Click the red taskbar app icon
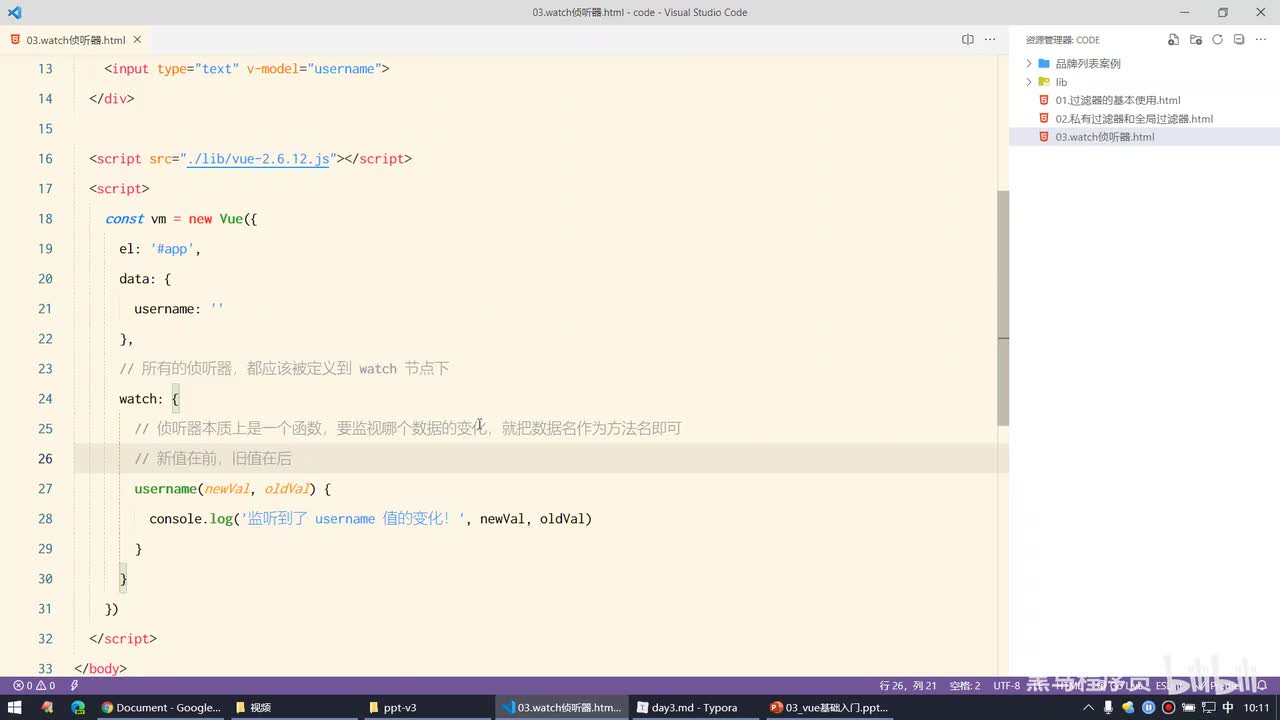1280x720 pixels. (46, 707)
